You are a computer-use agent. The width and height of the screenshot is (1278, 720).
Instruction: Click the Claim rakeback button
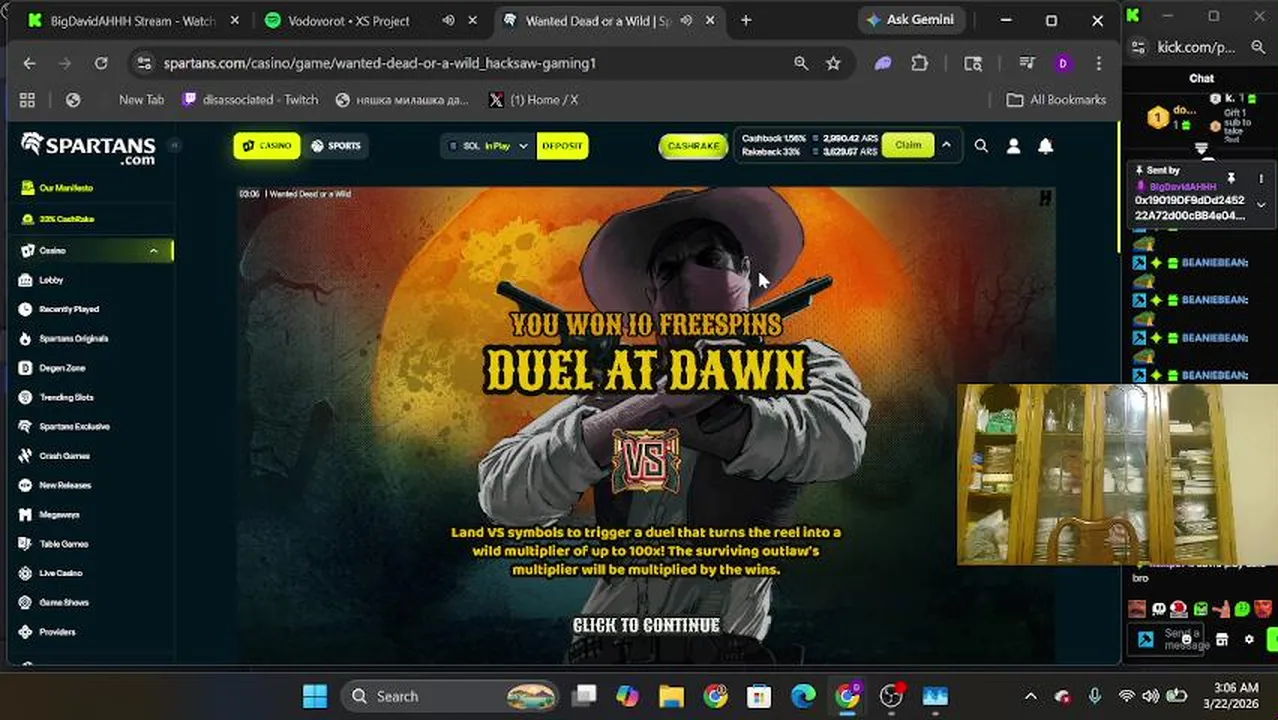pos(908,145)
